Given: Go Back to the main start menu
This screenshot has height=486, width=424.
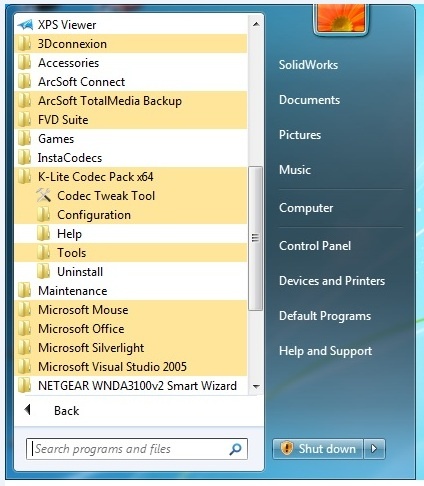Looking at the screenshot, I should (x=66, y=410).
